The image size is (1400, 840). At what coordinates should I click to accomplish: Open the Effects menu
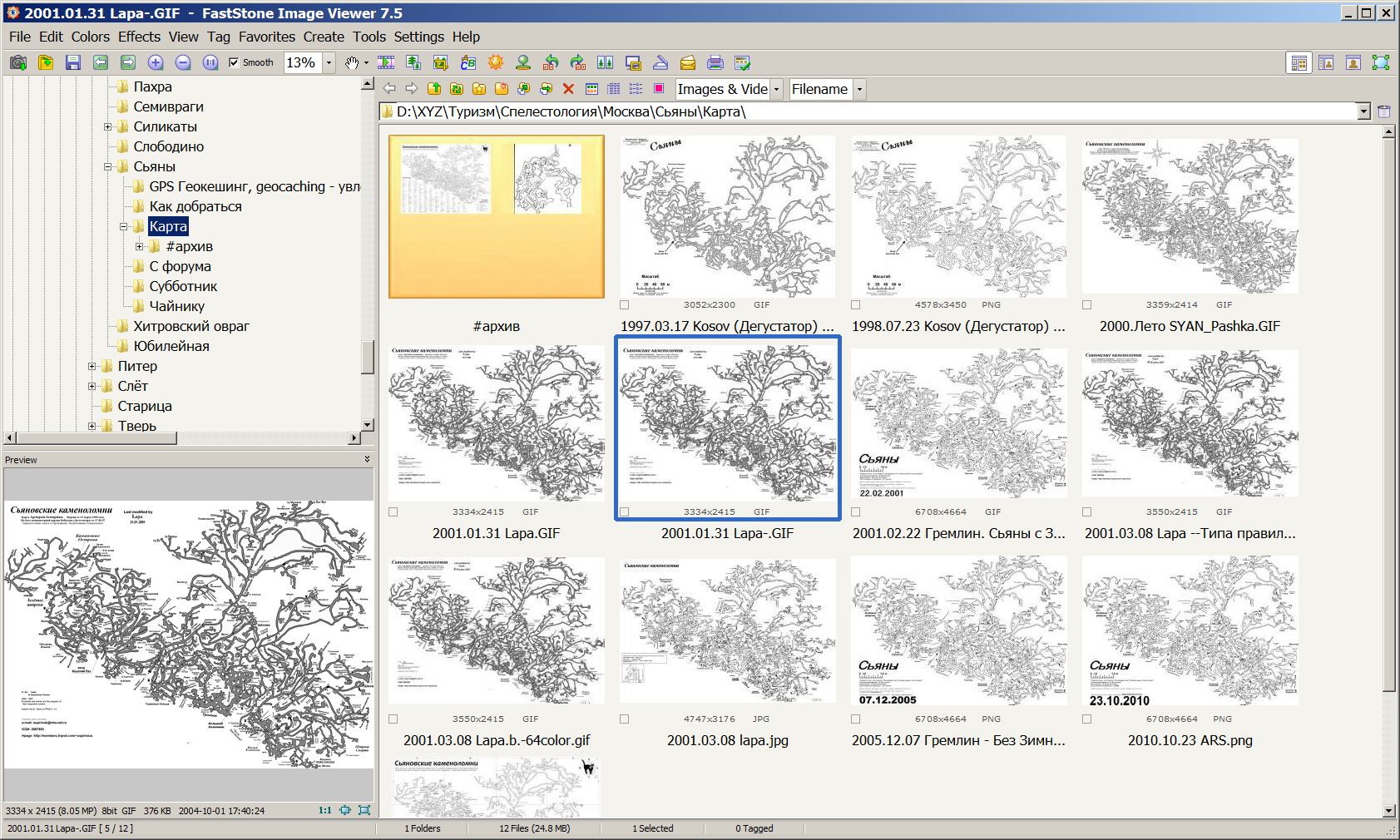pos(139,37)
